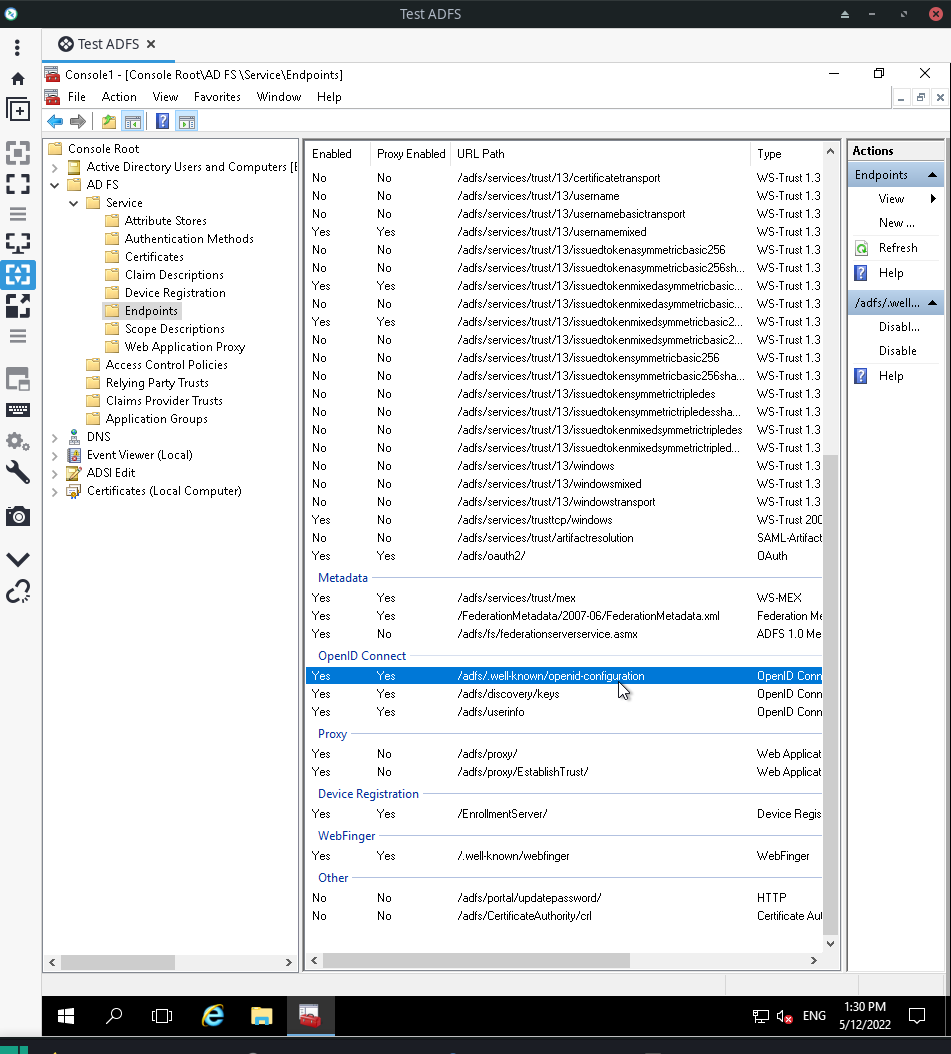Open the Action menu

(x=119, y=97)
